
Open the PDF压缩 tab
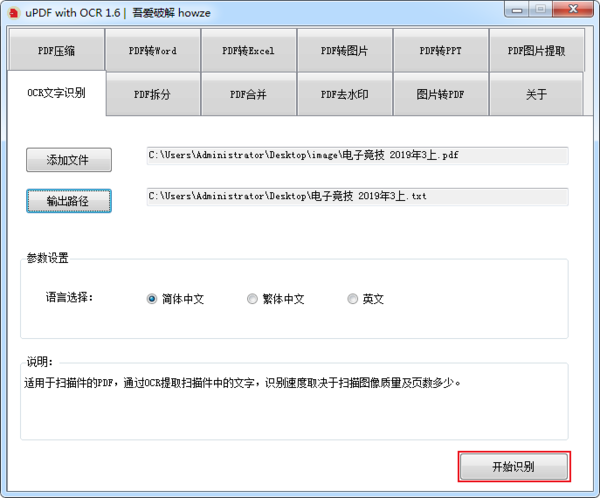pos(56,50)
